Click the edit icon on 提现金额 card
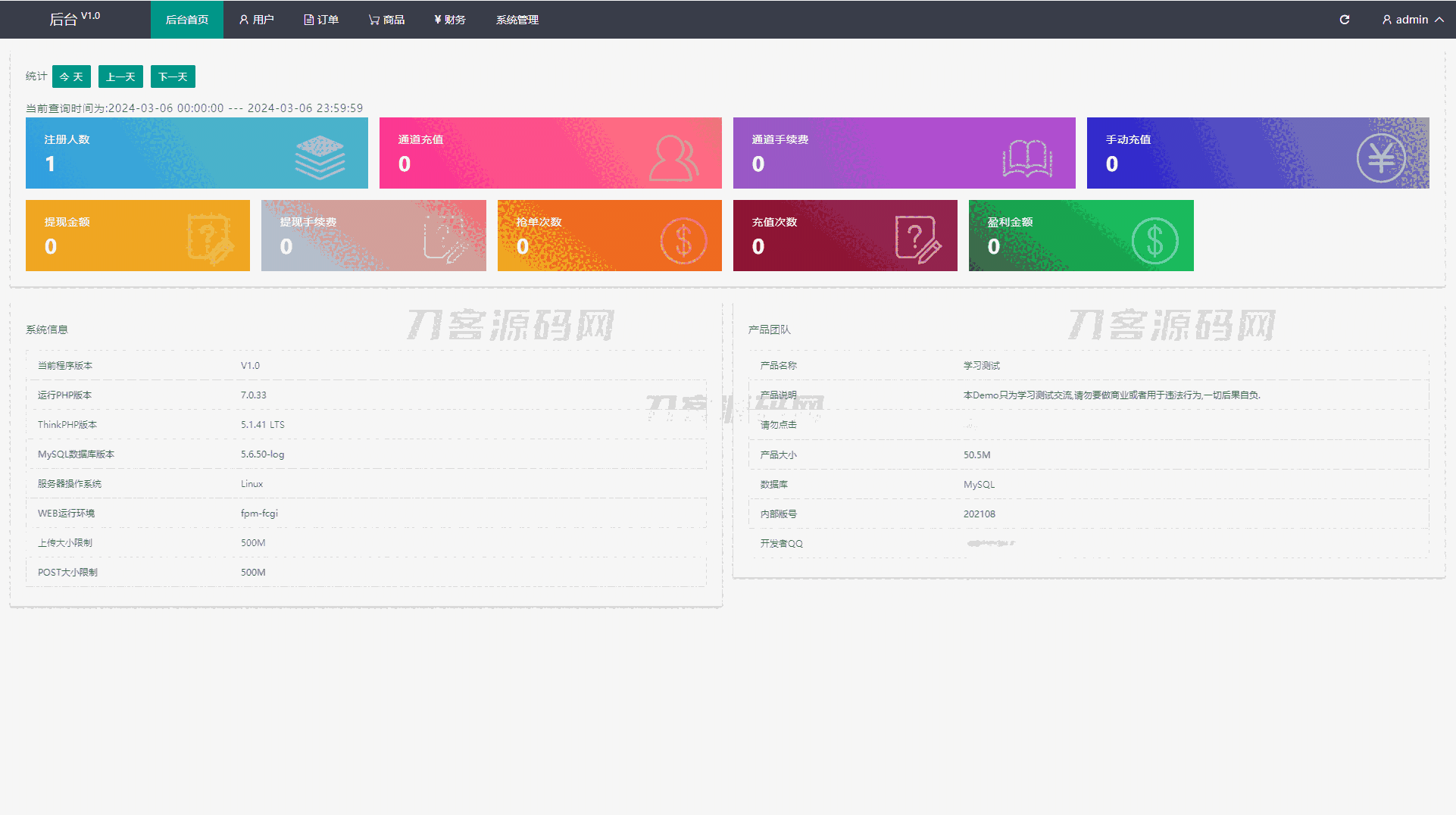The height and width of the screenshot is (815, 1456). tap(211, 239)
